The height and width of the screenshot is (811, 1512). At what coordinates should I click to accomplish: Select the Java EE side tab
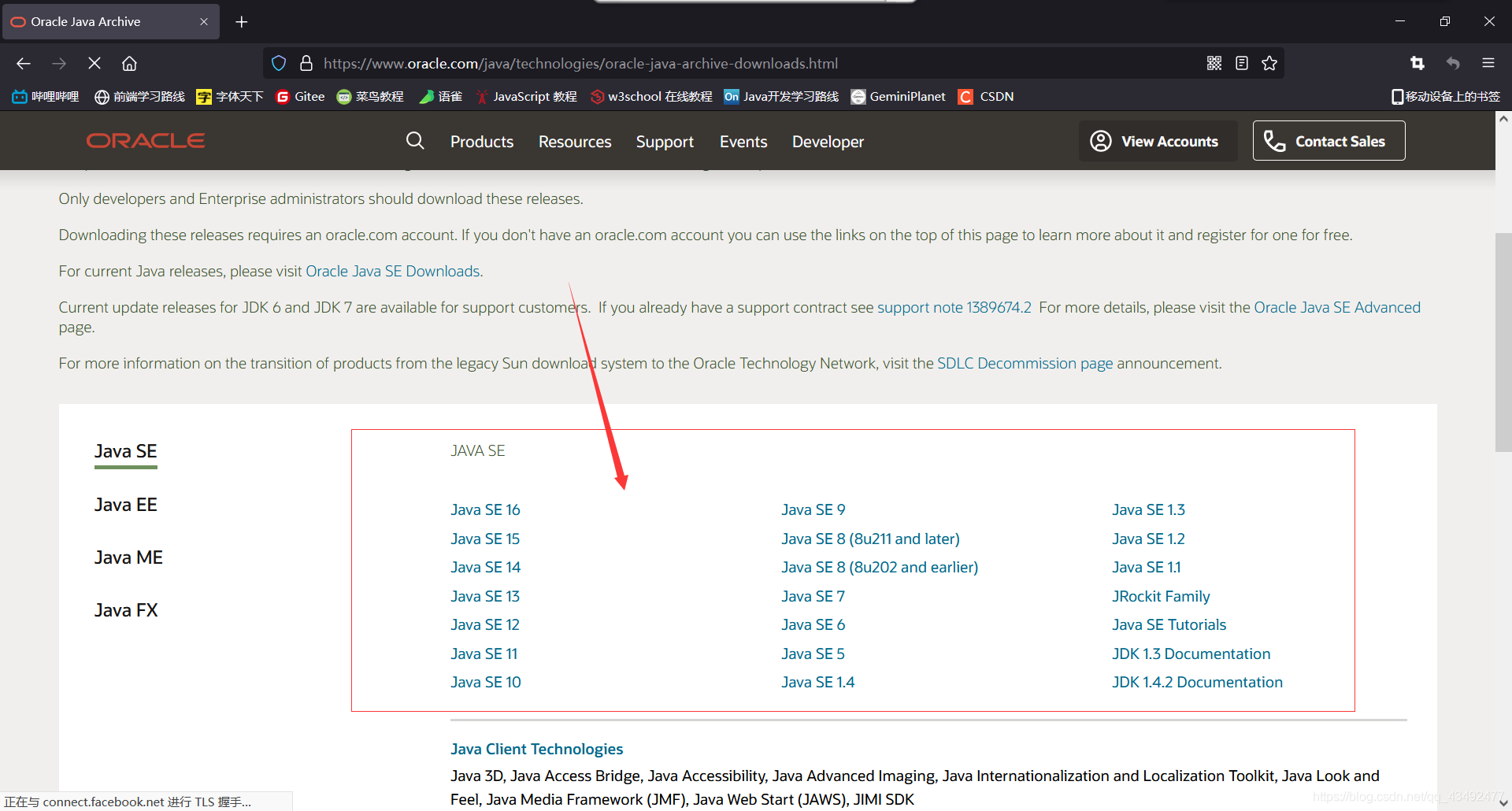tap(126, 505)
